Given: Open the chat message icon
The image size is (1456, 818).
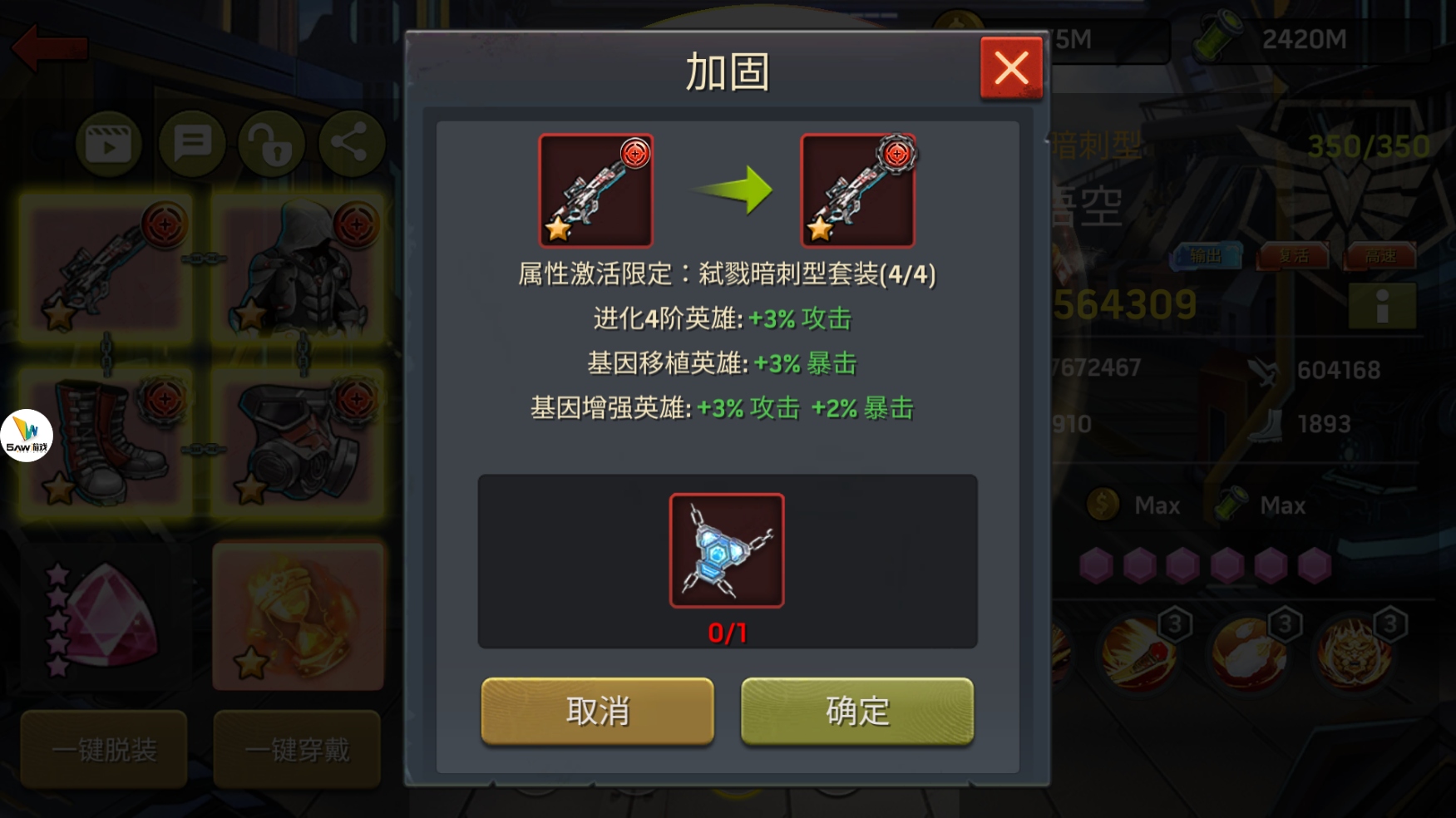Looking at the screenshot, I should click(x=192, y=144).
